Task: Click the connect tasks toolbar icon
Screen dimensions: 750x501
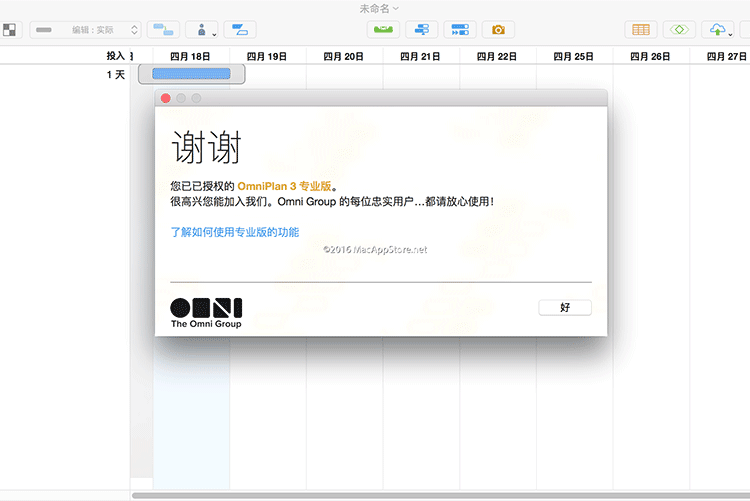Action: tap(164, 30)
